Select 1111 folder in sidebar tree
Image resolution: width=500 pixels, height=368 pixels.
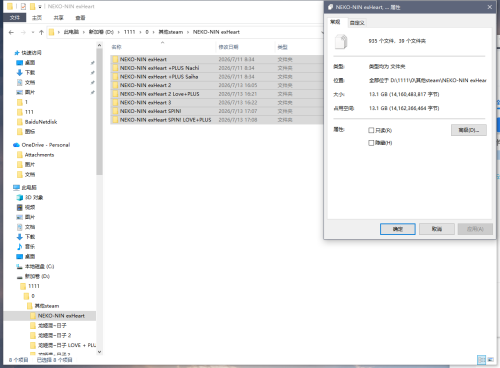tap(34, 286)
